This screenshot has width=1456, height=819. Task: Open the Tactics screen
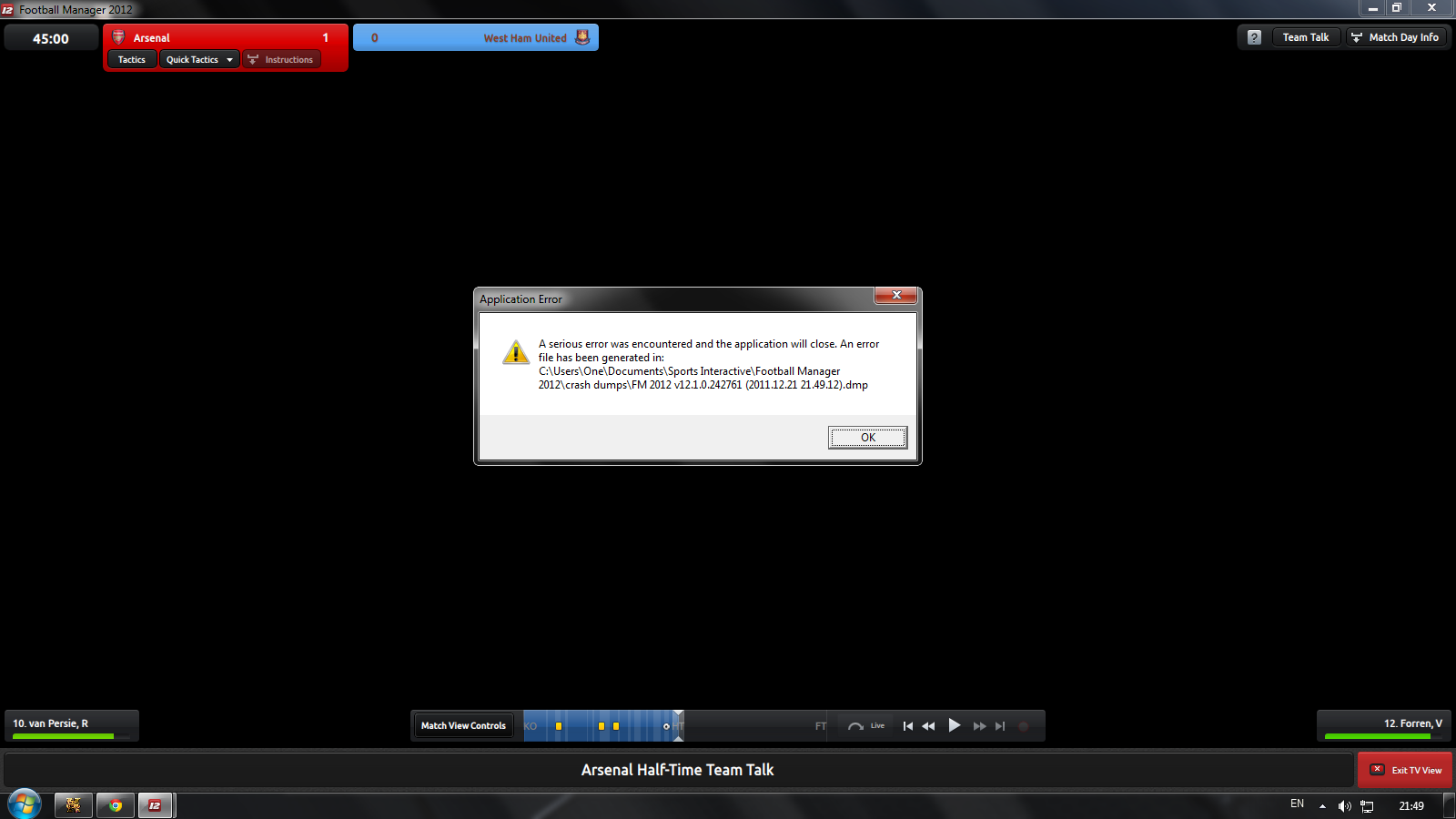pos(132,60)
